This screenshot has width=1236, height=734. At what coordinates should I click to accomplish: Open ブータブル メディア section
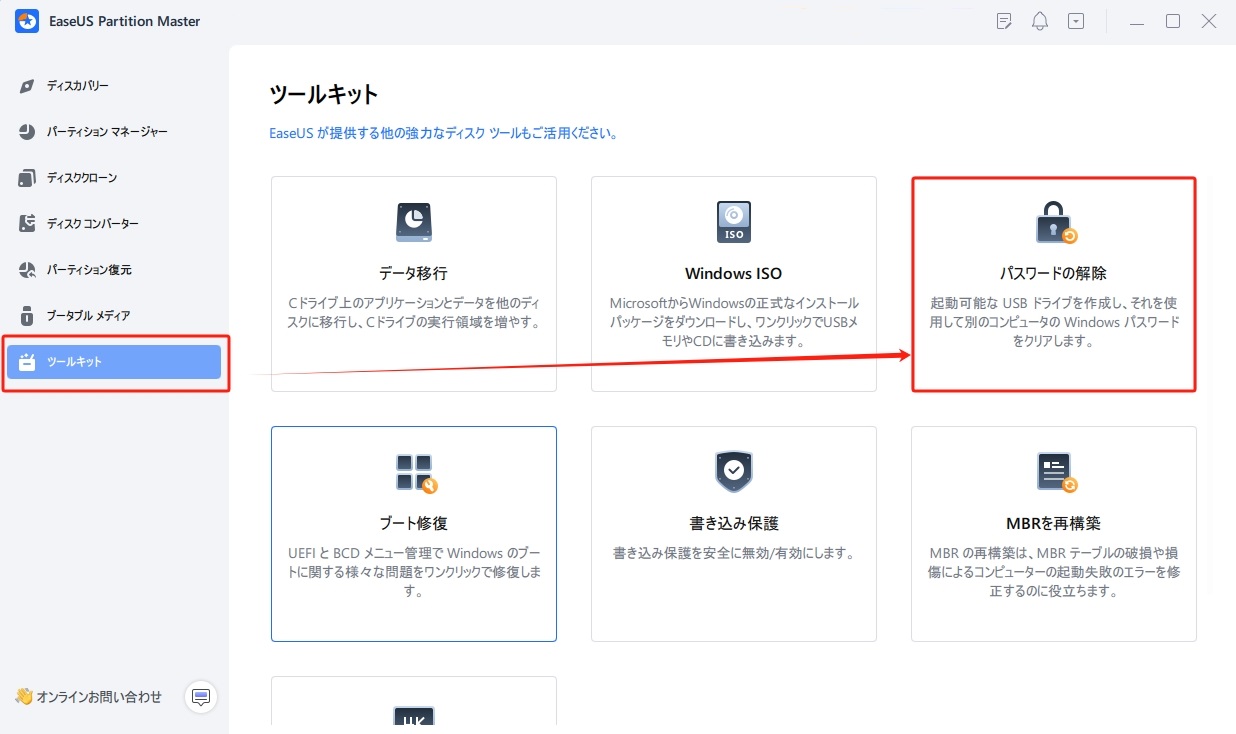point(110,315)
